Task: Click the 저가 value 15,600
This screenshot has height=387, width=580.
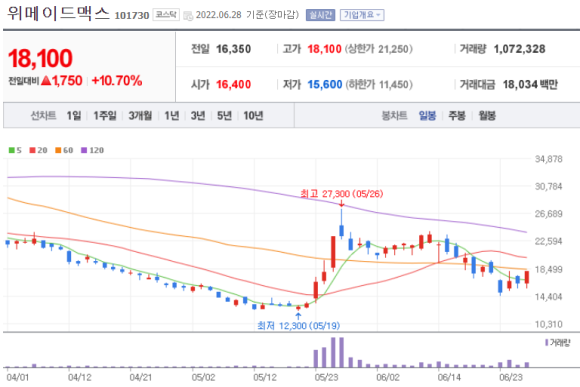Action: [x=325, y=84]
